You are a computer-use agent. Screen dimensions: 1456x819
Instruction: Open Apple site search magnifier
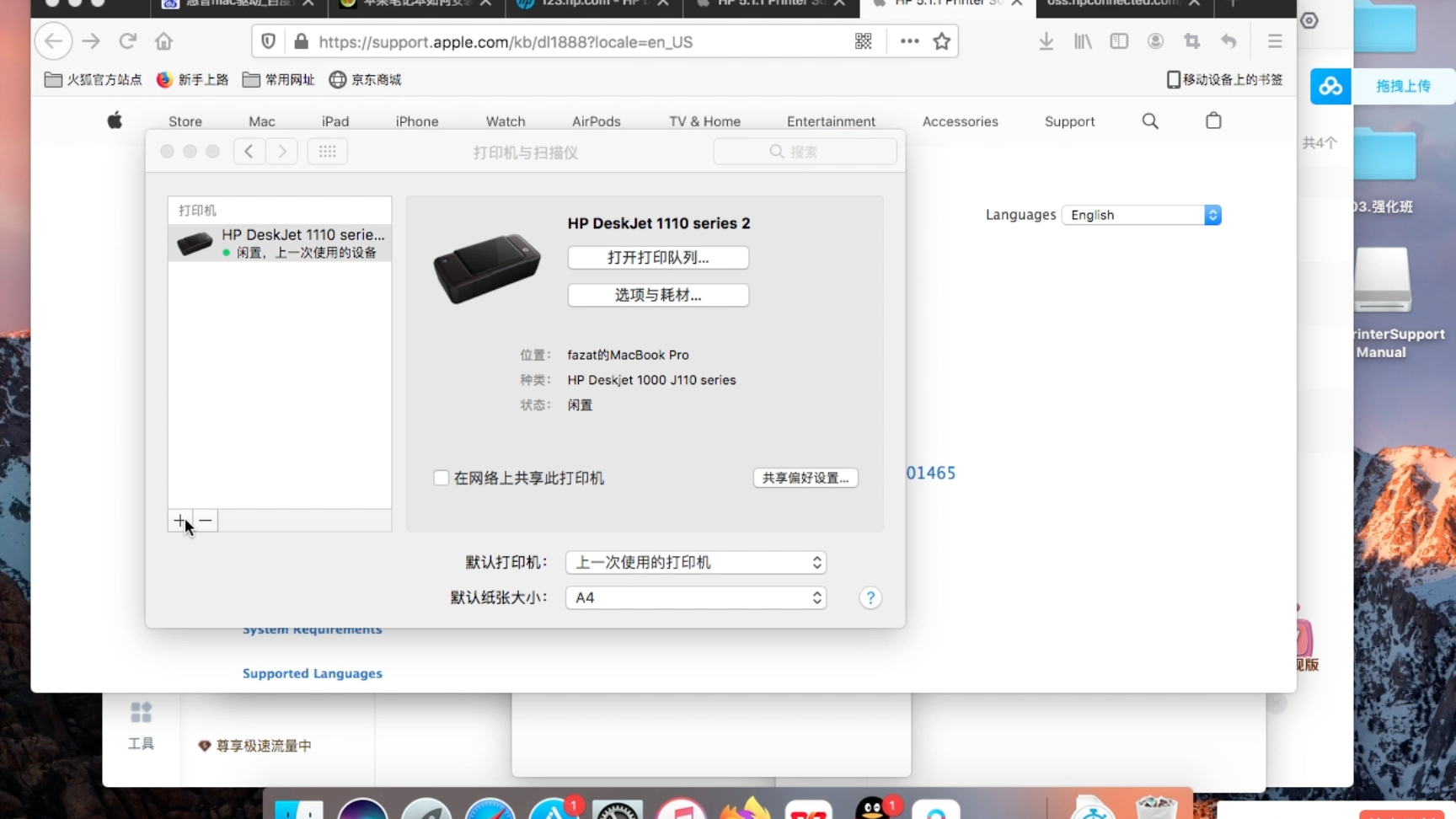pyautogui.click(x=1150, y=121)
